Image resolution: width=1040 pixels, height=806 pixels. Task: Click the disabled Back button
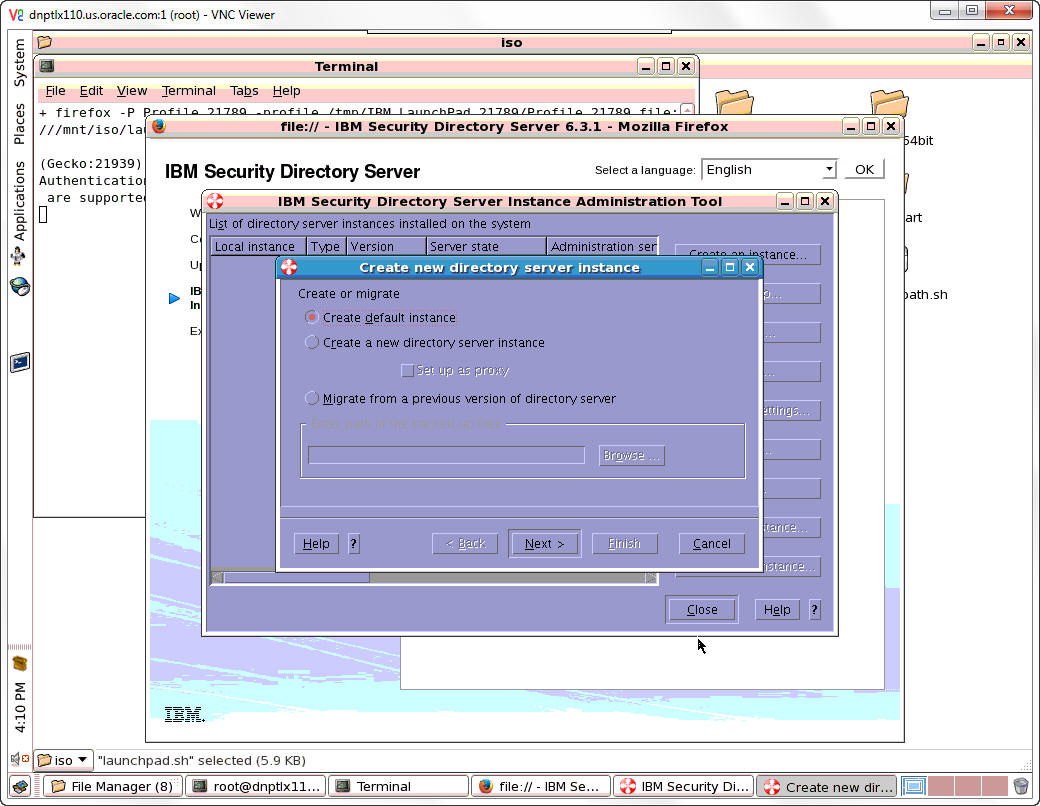point(465,543)
